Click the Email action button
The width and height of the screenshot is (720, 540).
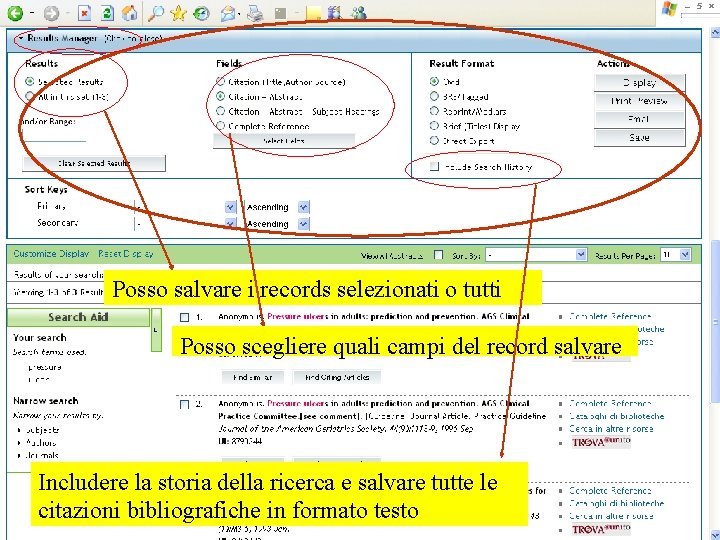(639, 119)
